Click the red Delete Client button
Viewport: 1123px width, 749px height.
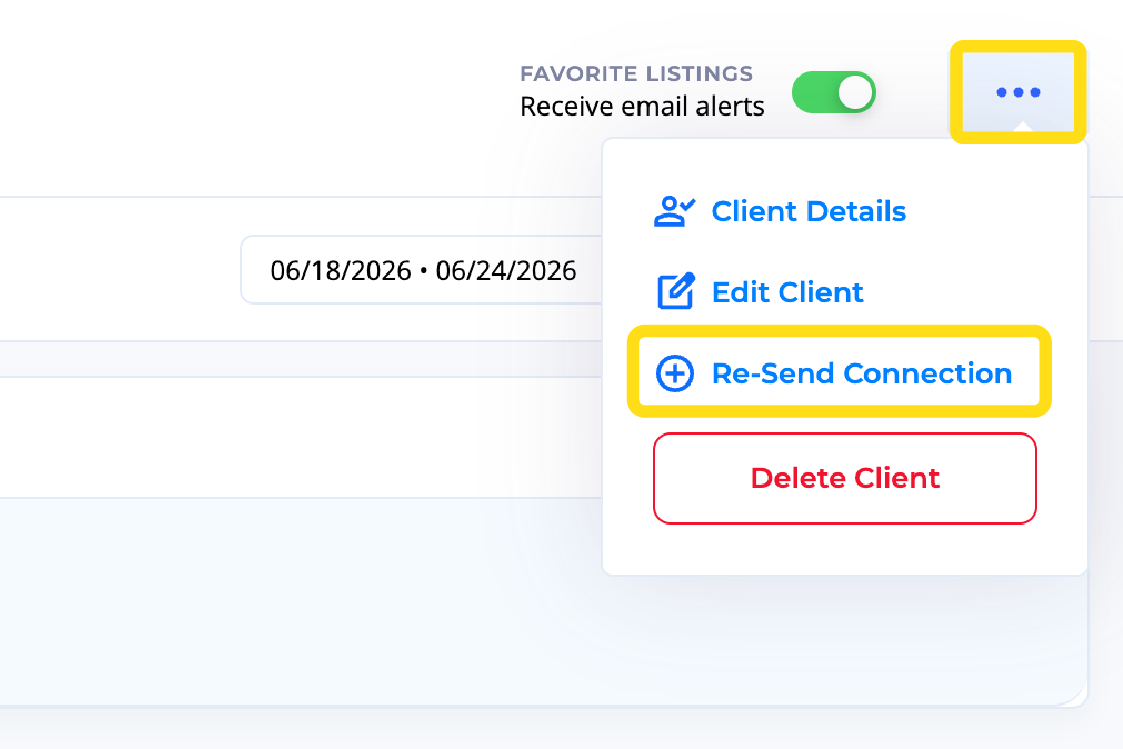pyautogui.click(x=844, y=478)
